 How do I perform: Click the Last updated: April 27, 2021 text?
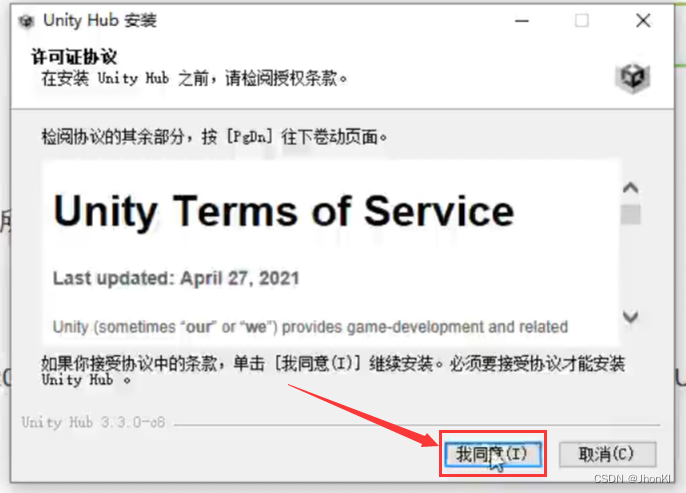click(x=176, y=278)
